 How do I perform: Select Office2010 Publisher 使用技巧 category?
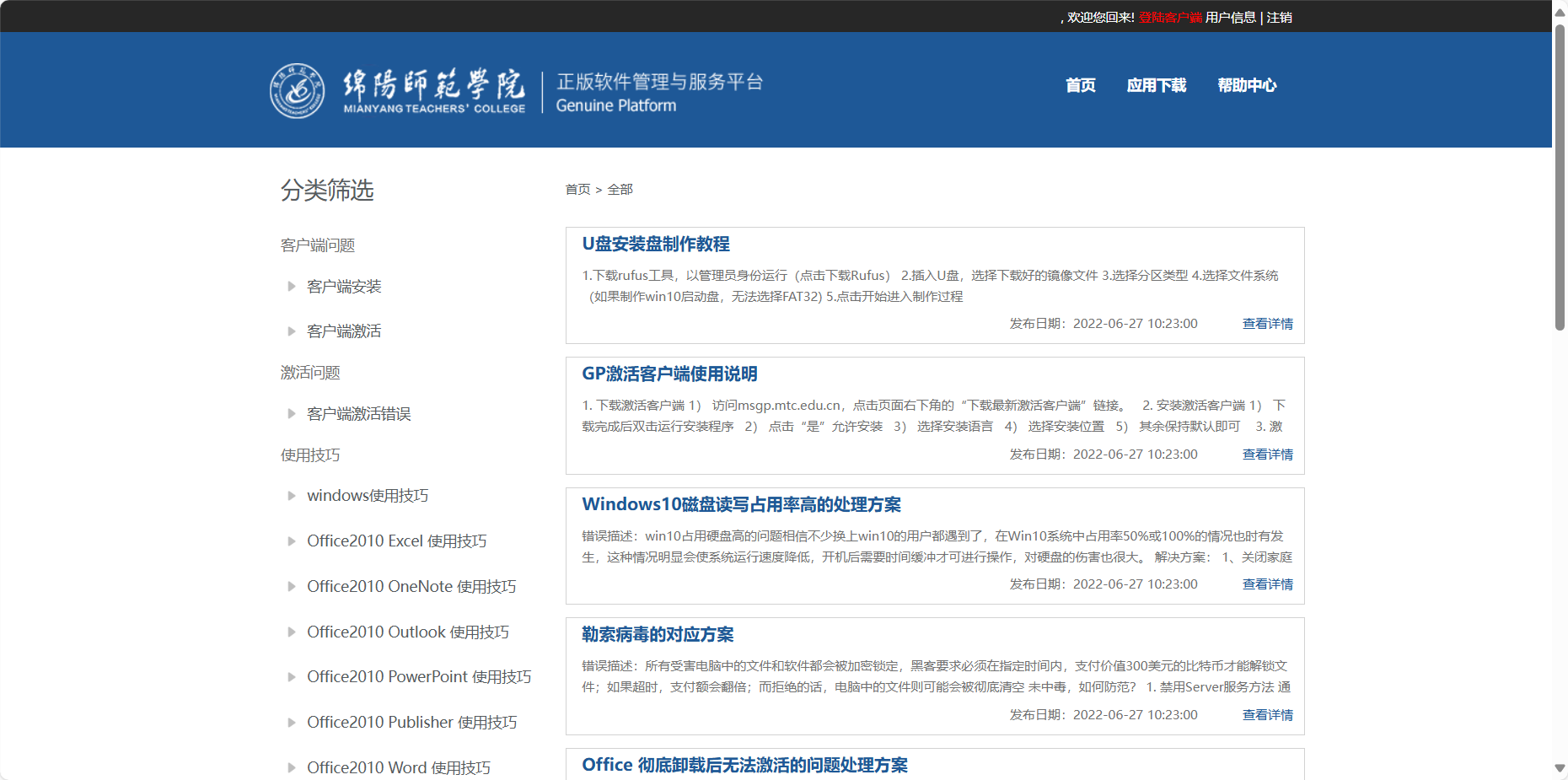point(412,723)
